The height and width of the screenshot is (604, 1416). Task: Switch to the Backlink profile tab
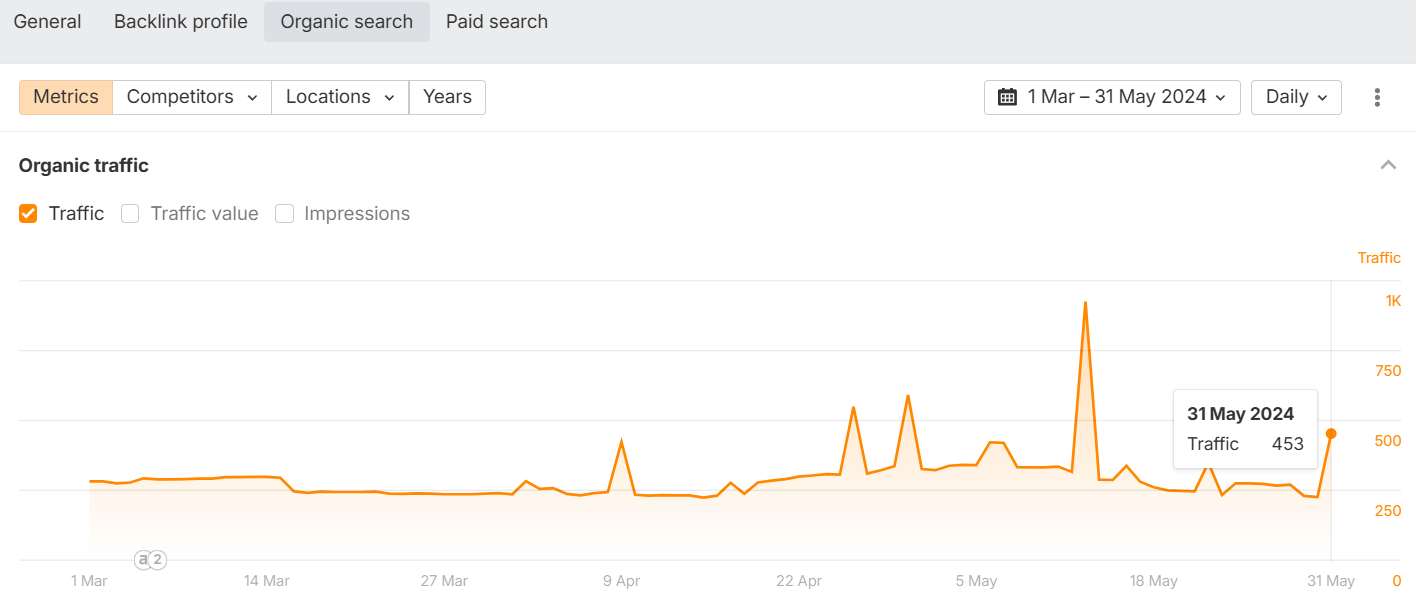pyautogui.click(x=180, y=21)
